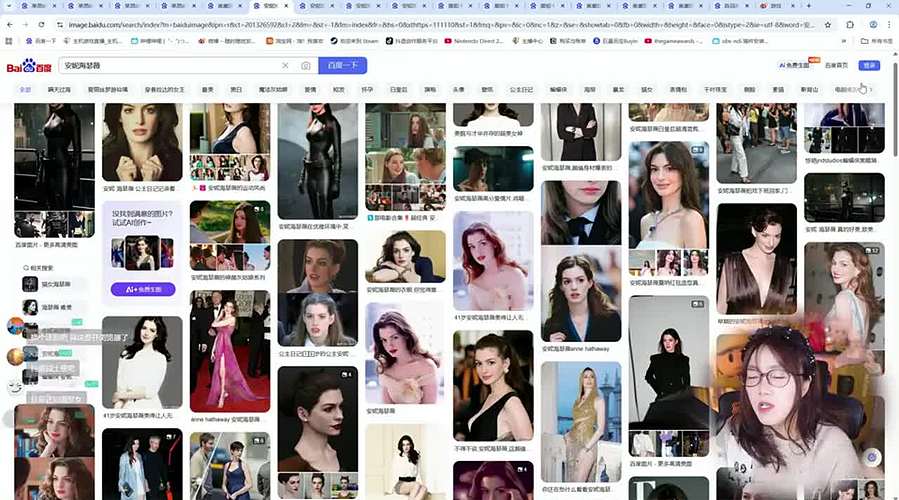Select the 全部 filter tab
This screenshot has height=500, width=899.
click(x=25, y=89)
